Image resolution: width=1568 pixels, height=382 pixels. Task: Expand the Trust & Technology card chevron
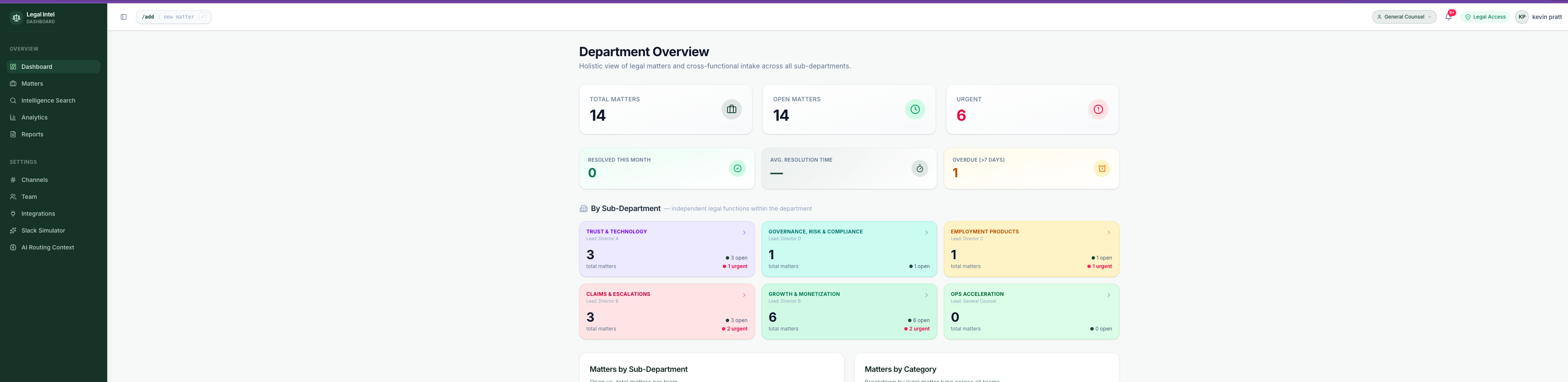tap(744, 233)
